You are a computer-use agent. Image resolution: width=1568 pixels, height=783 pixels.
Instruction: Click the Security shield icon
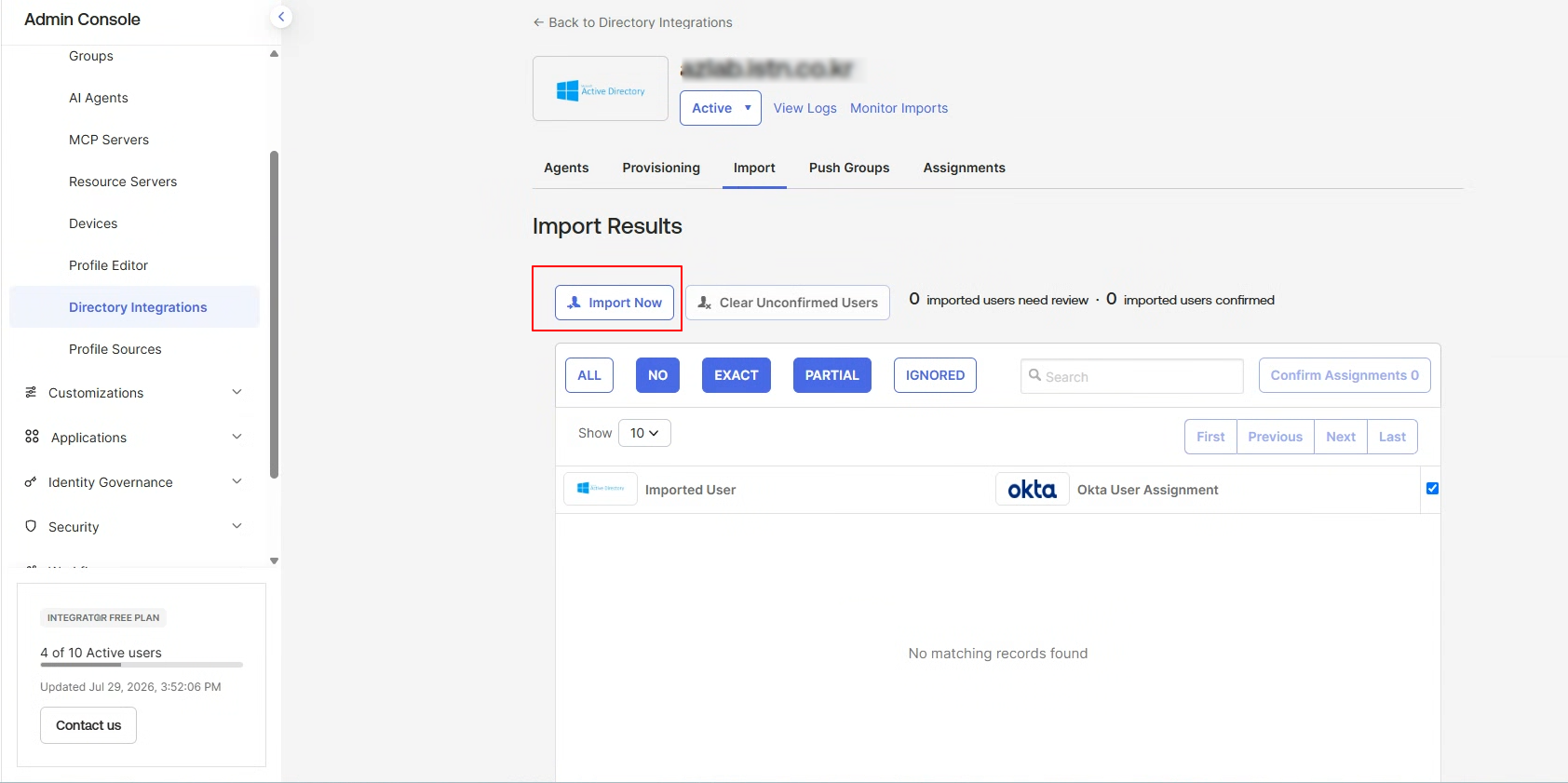tap(31, 526)
